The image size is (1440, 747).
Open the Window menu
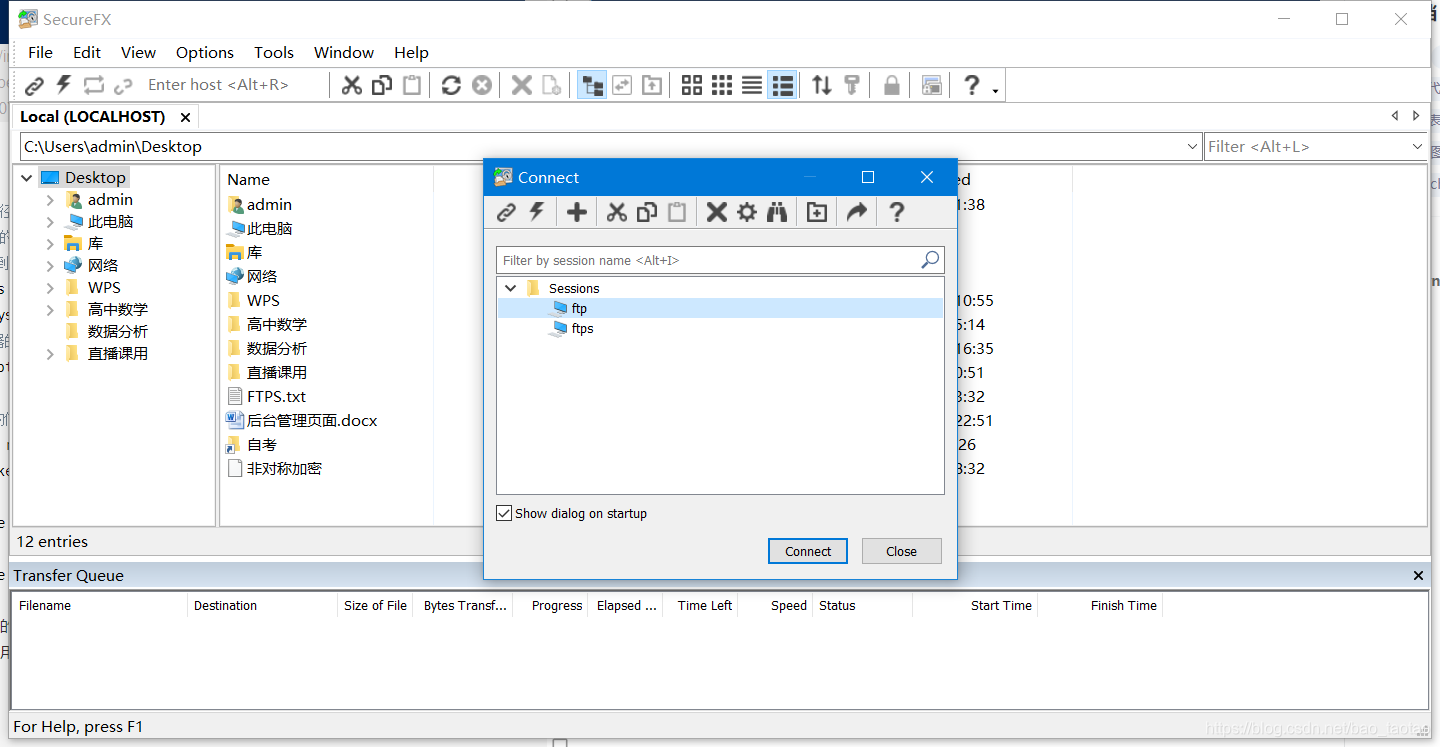pos(344,53)
